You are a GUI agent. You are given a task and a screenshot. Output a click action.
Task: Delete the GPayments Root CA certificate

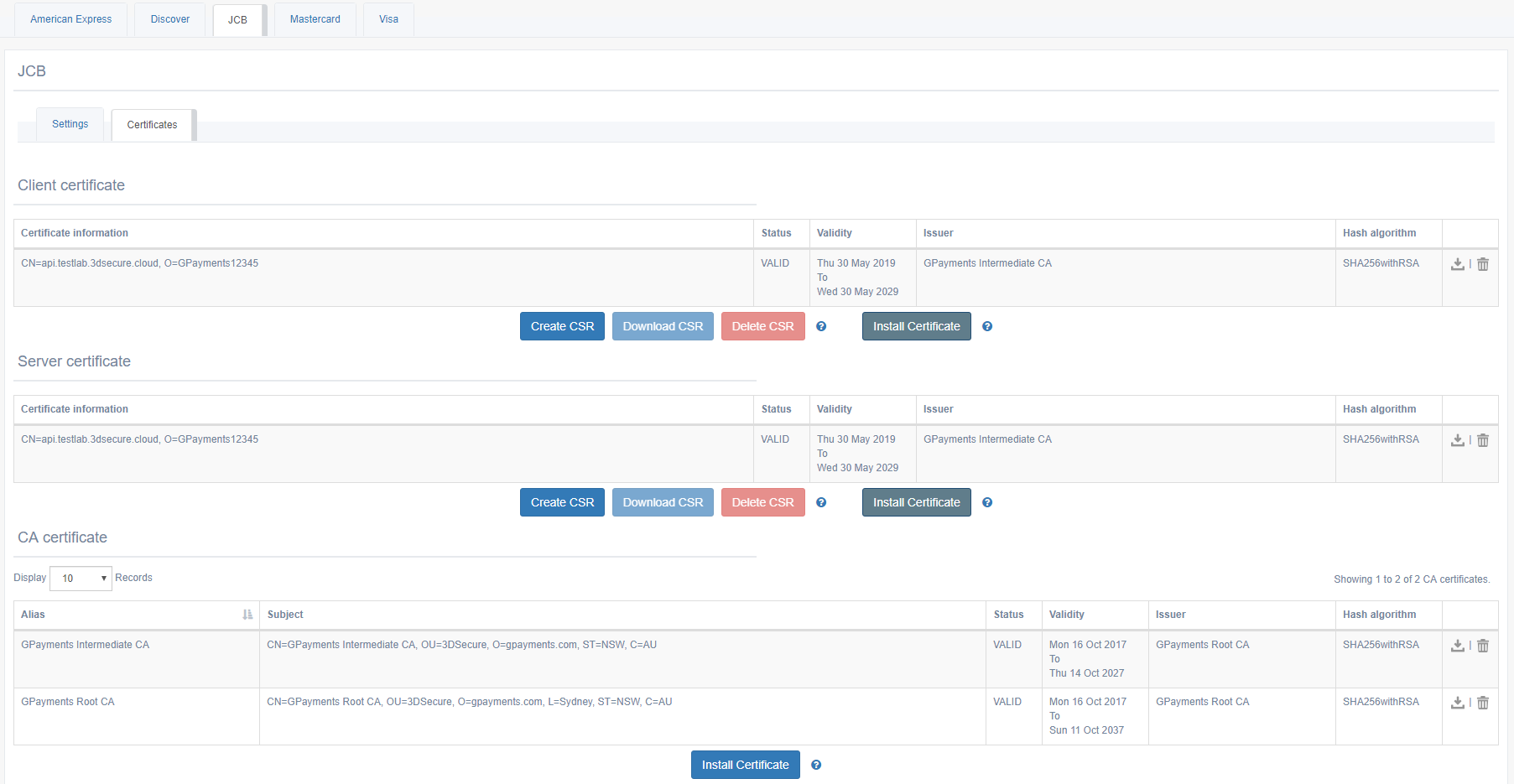[x=1483, y=703]
